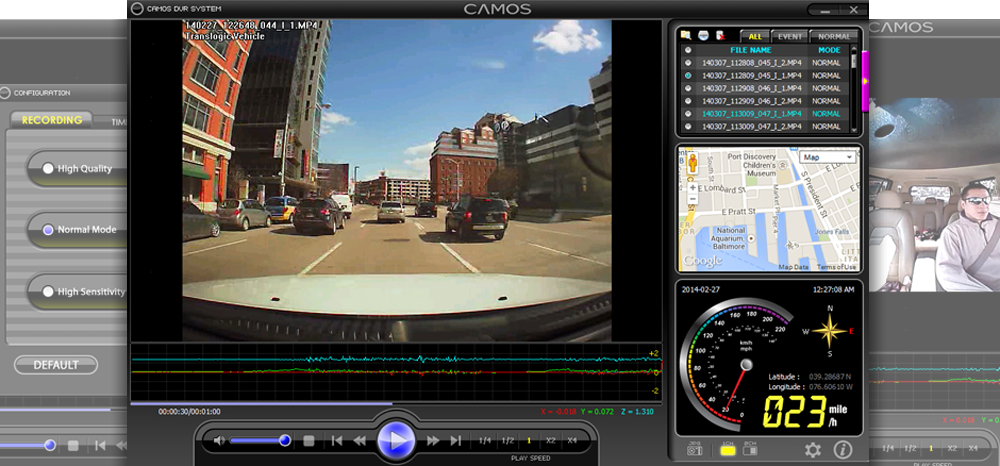This screenshot has height=466, width=1000.
Task: Click the Map Data link
Action: click(x=793, y=268)
